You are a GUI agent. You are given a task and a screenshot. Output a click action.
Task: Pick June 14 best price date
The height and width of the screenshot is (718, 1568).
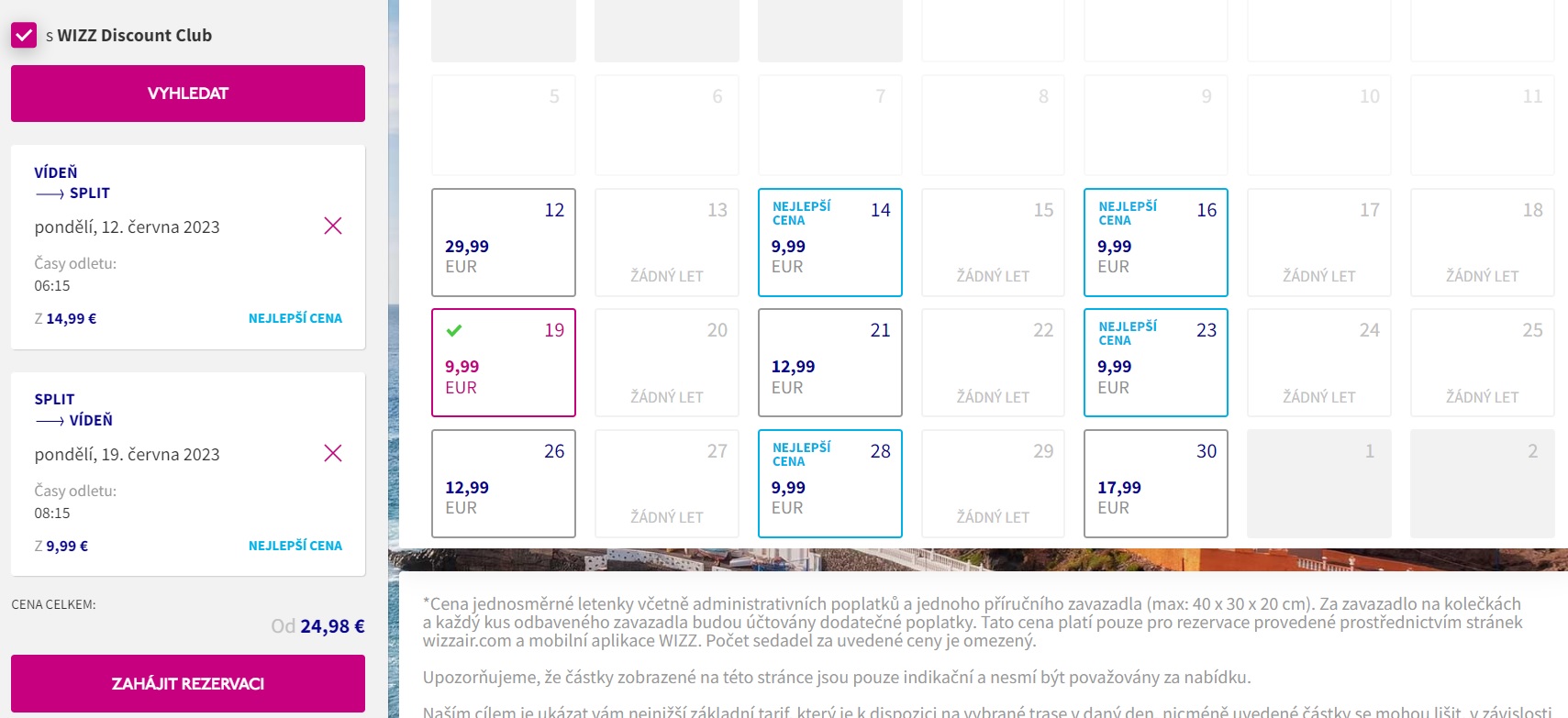click(829, 242)
